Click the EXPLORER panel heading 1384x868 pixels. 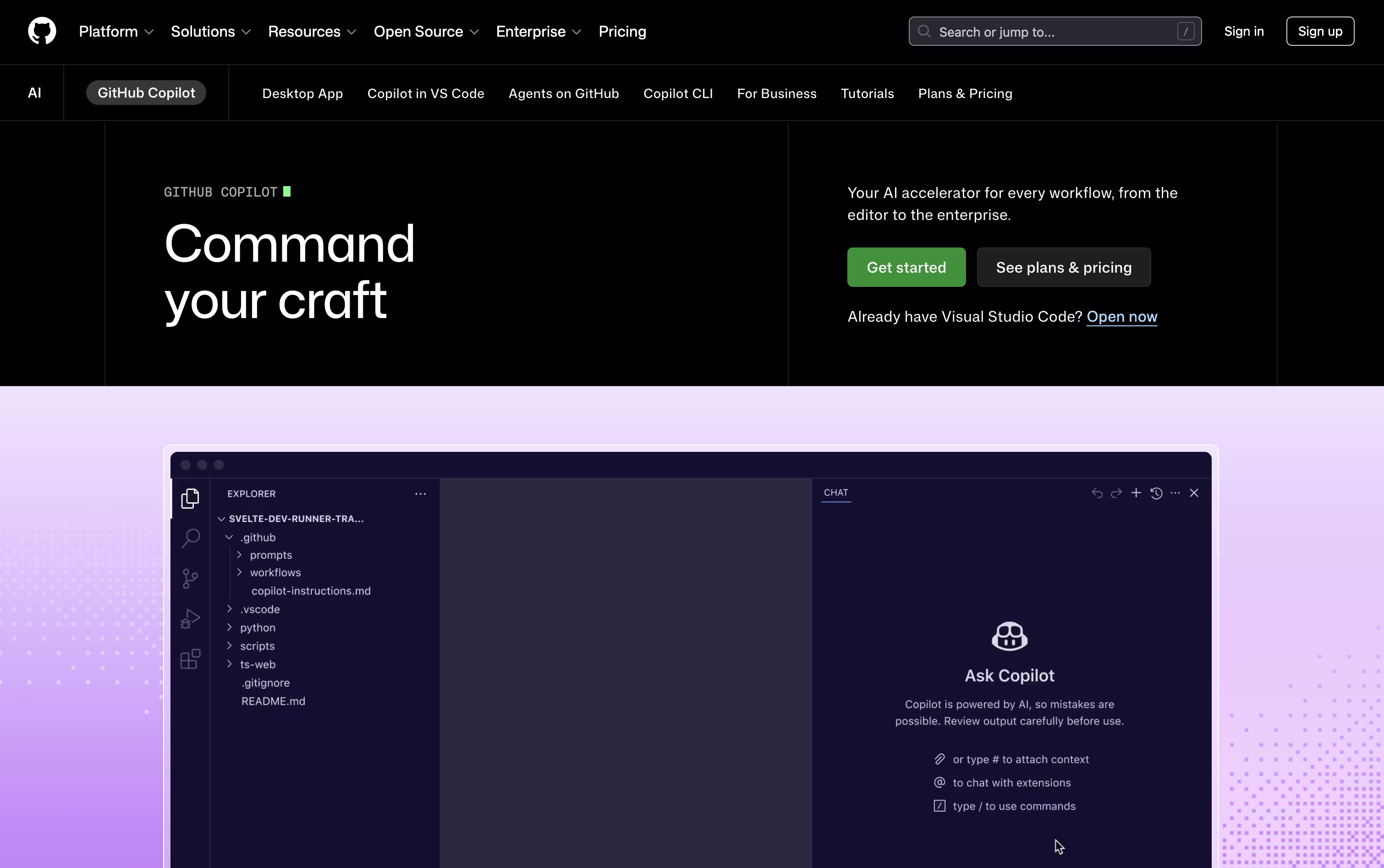(252, 494)
